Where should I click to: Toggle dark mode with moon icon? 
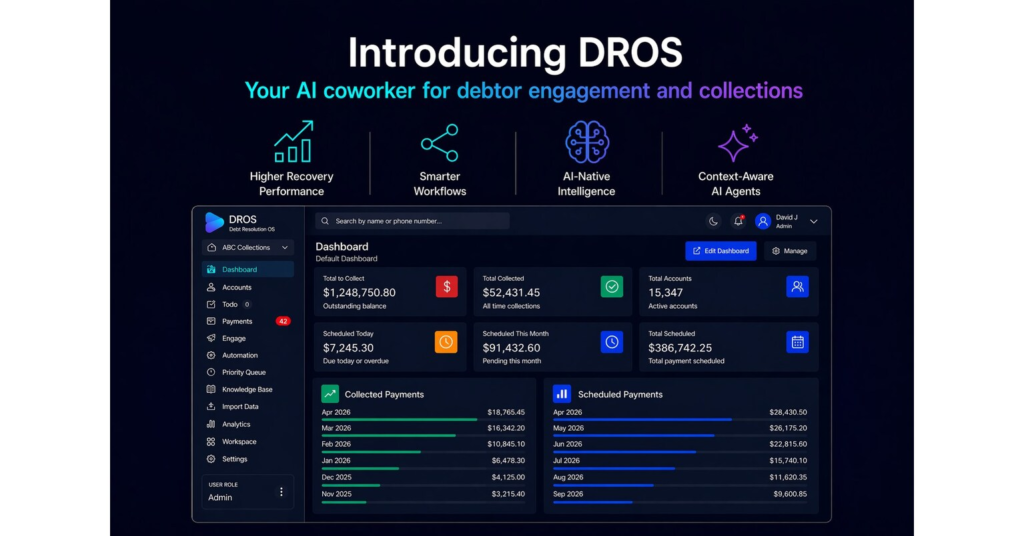pos(713,221)
